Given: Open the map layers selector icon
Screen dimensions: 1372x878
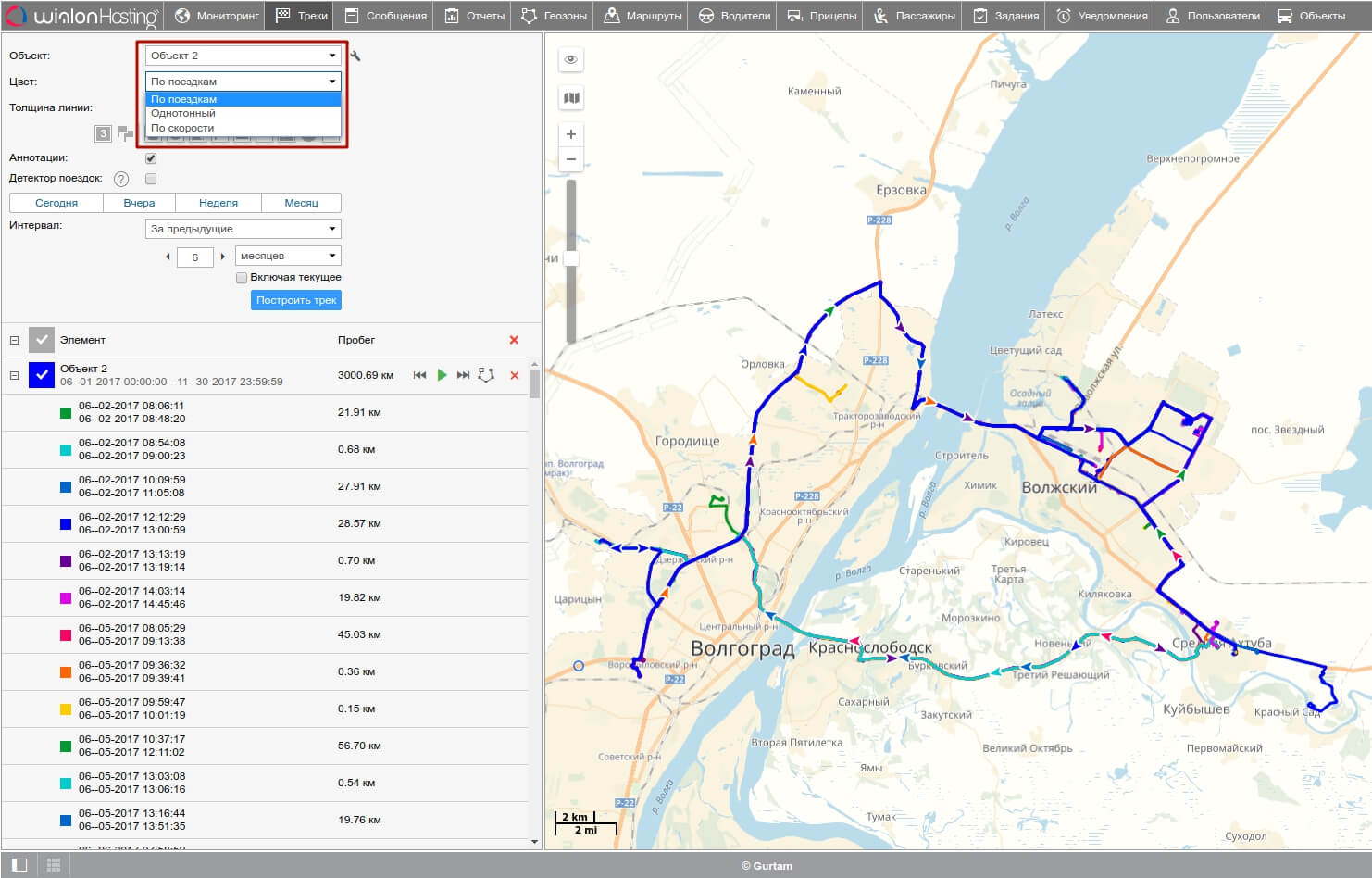Looking at the screenshot, I should click(x=571, y=98).
